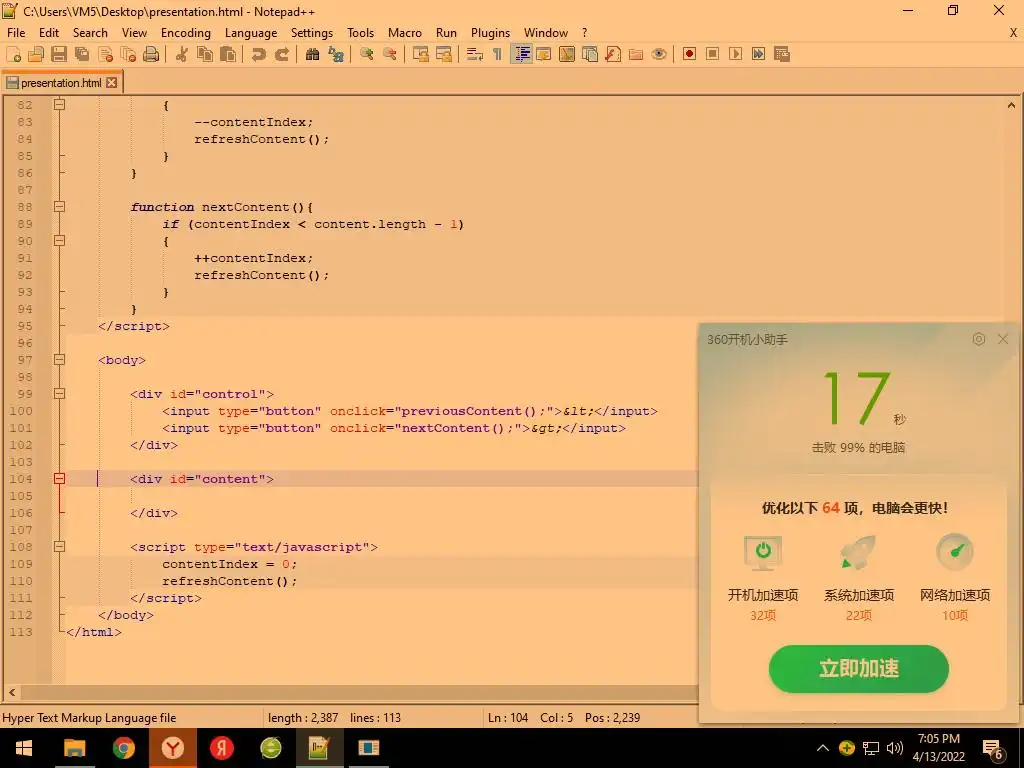Open 360 popup settings gear icon

pos(978,339)
